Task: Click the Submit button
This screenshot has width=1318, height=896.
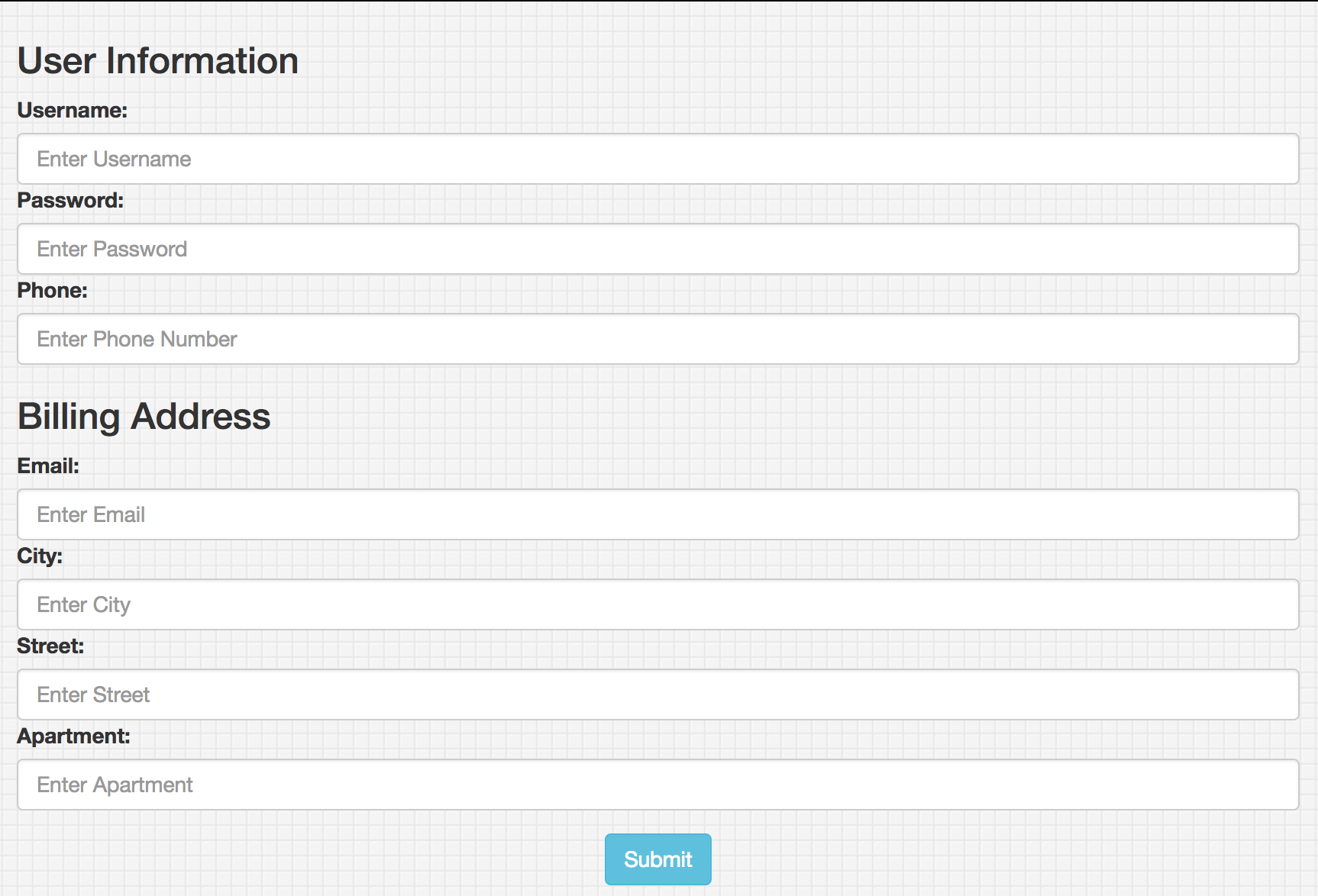Action: pos(657,859)
